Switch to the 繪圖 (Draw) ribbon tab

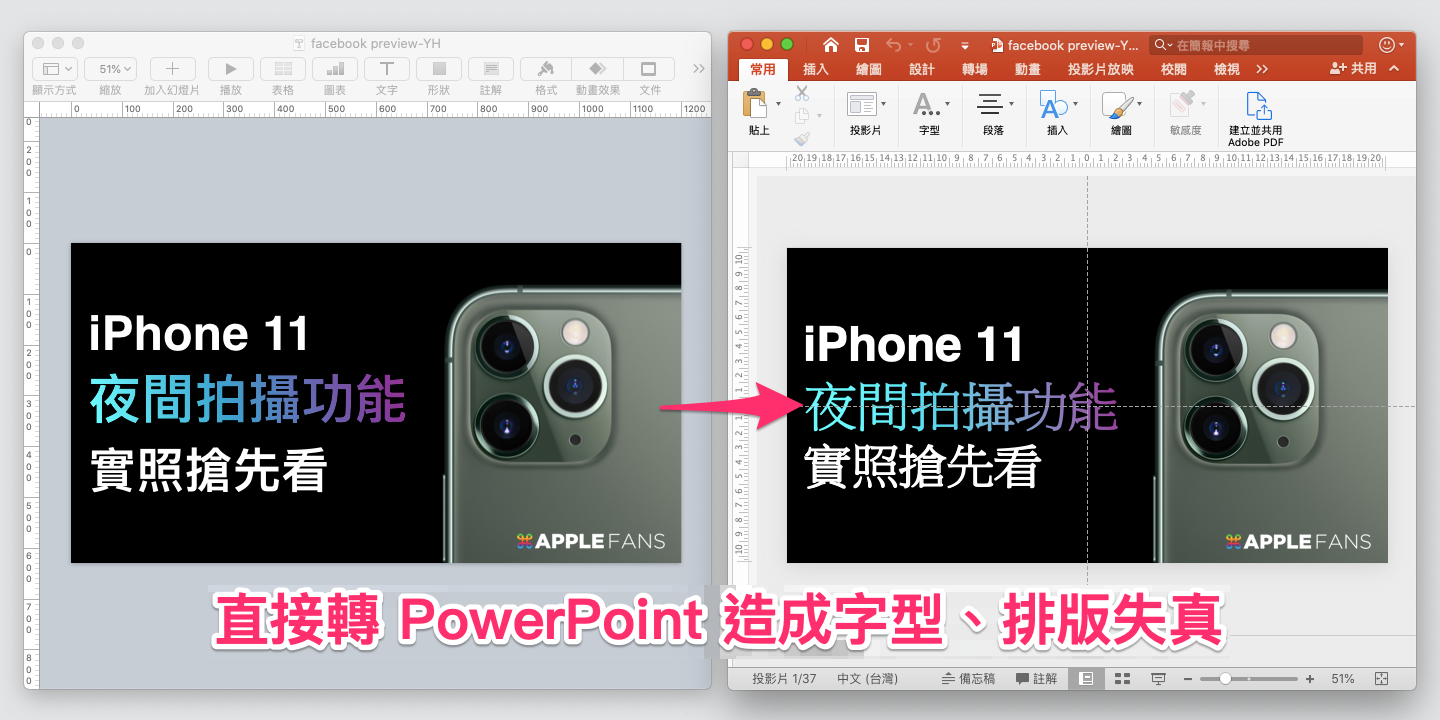click(x=869, y=69)
